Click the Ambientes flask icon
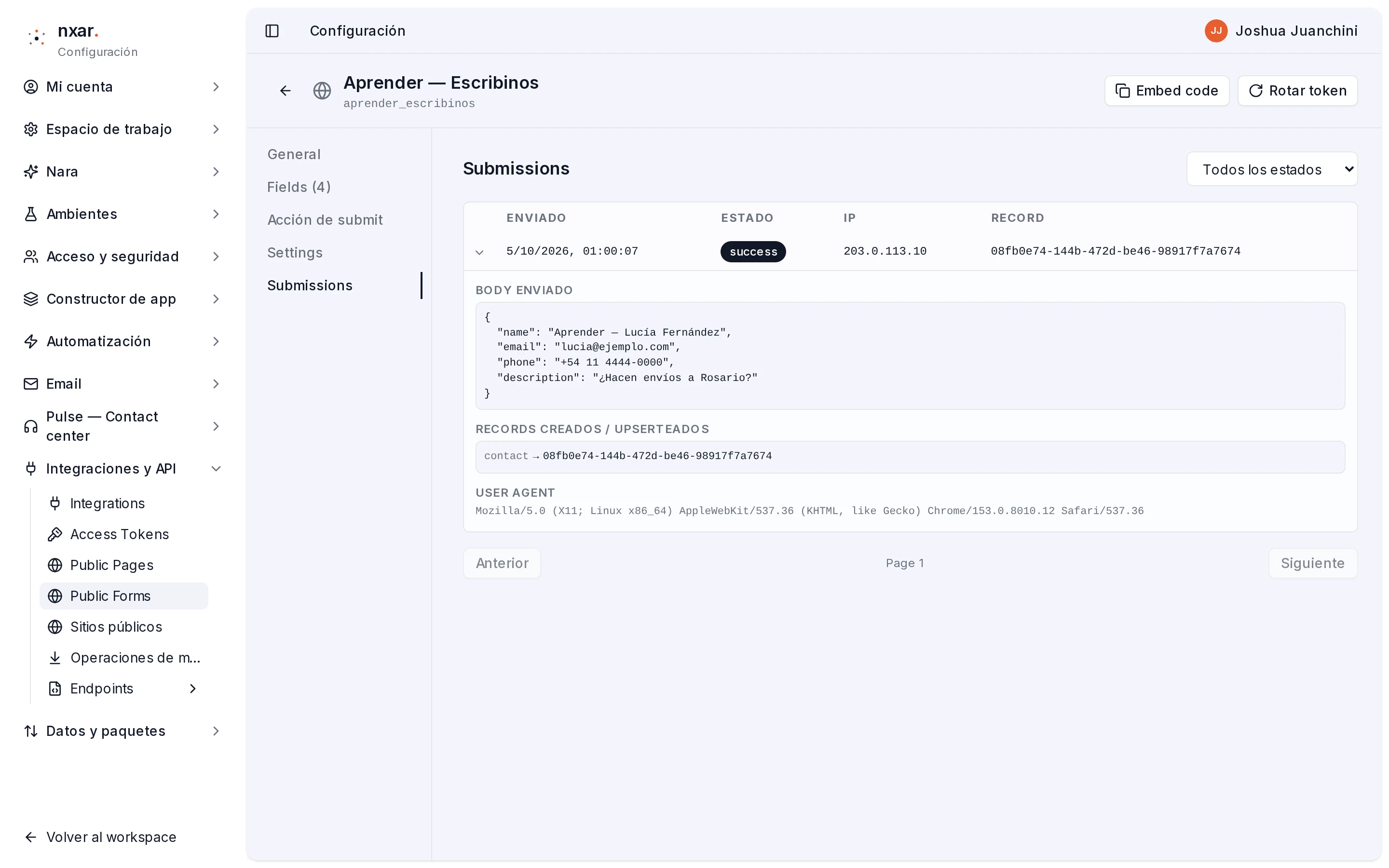 [31, 214]
